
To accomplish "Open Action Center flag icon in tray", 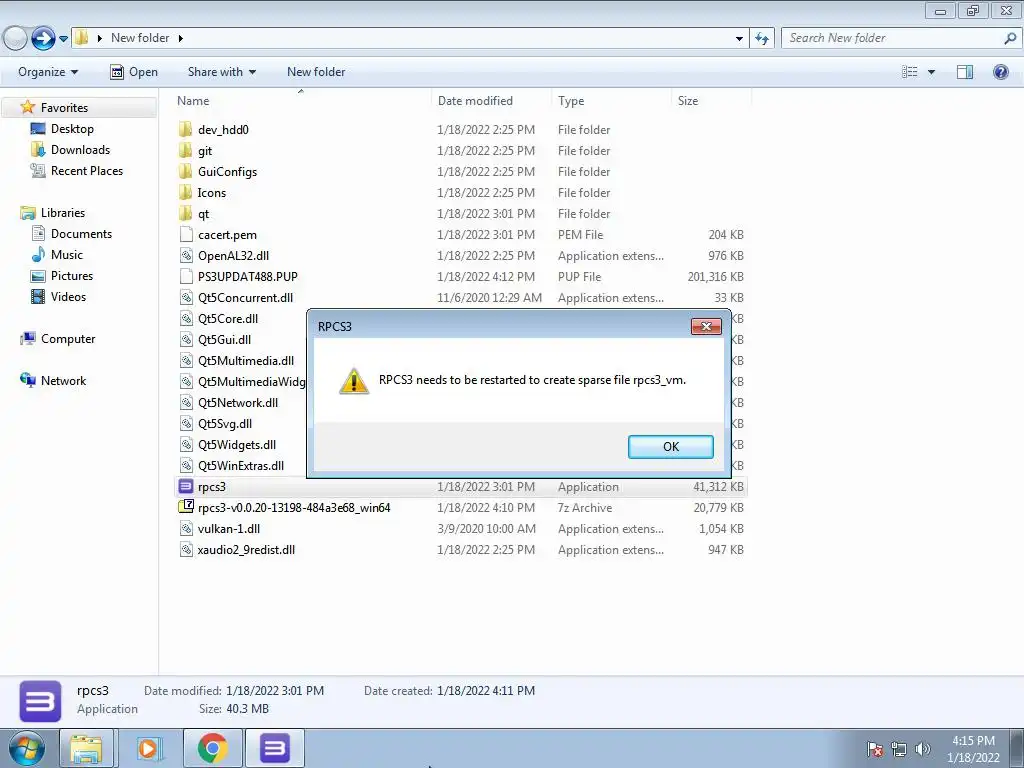I will tap(874, 749).
